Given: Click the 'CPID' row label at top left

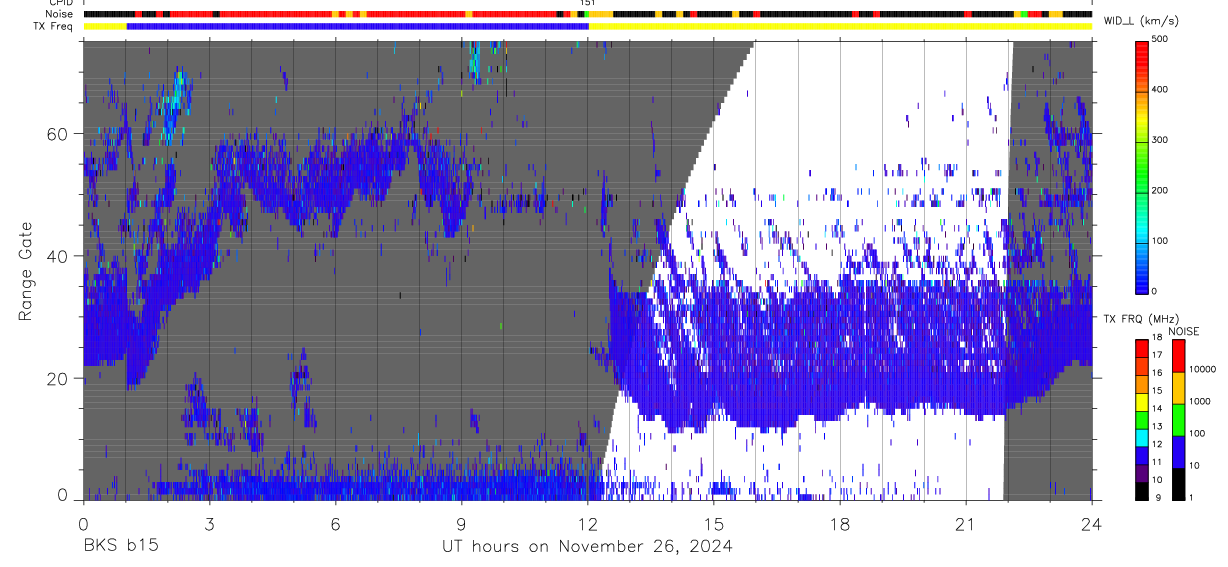Looking at the screenshot, I should 61,3.
